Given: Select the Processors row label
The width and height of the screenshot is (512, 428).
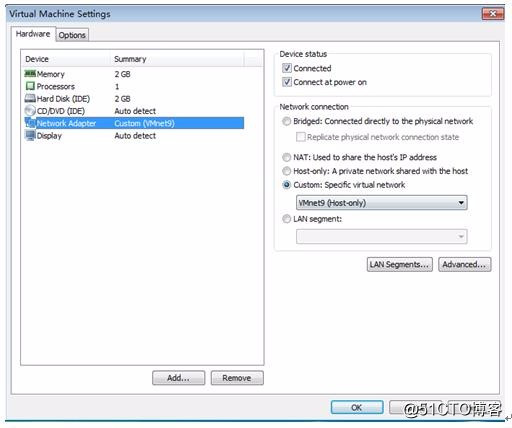Looking at the screenshot, I should (x=56, y=86).
